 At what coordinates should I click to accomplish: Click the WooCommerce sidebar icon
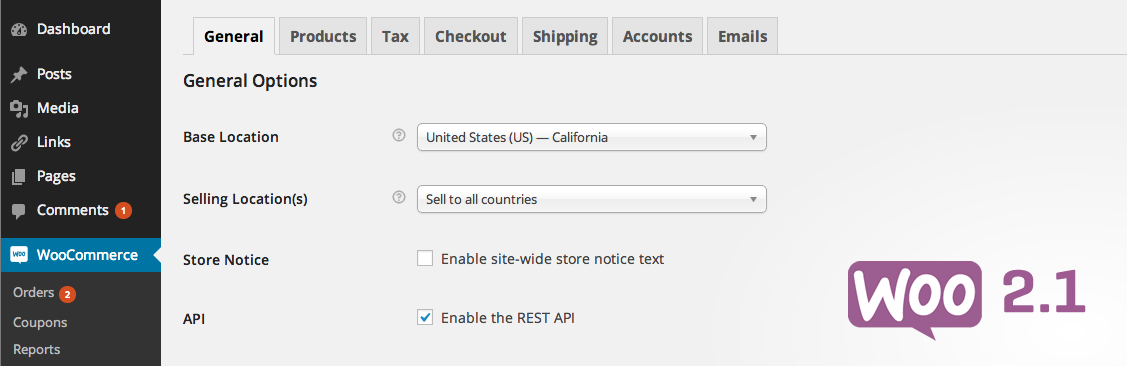[19, 255]
